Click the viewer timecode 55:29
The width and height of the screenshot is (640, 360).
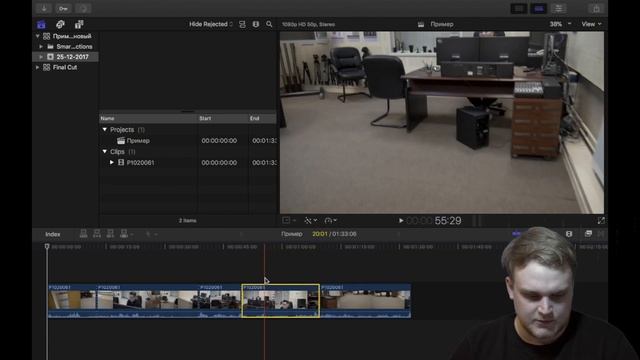[448, 221]
